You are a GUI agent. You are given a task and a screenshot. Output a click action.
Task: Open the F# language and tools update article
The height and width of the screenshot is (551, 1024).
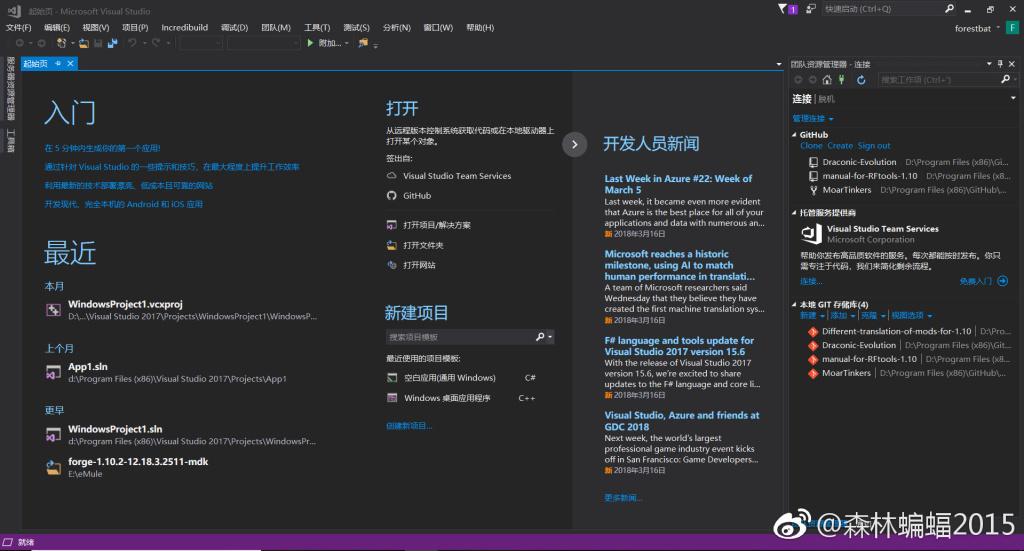(679, 346)
